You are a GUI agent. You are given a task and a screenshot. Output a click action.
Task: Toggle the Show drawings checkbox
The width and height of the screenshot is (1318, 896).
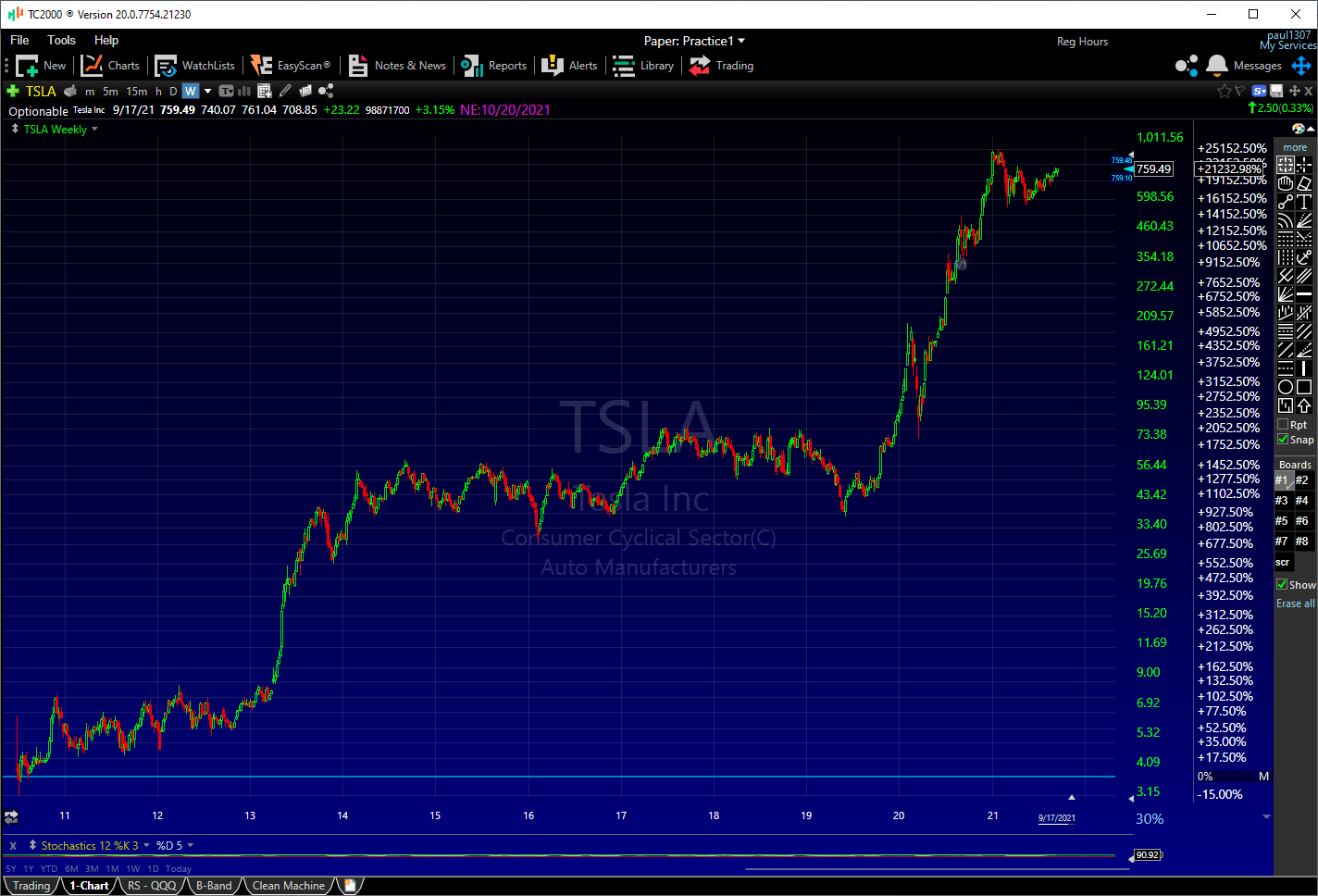tap(1282, 585)
